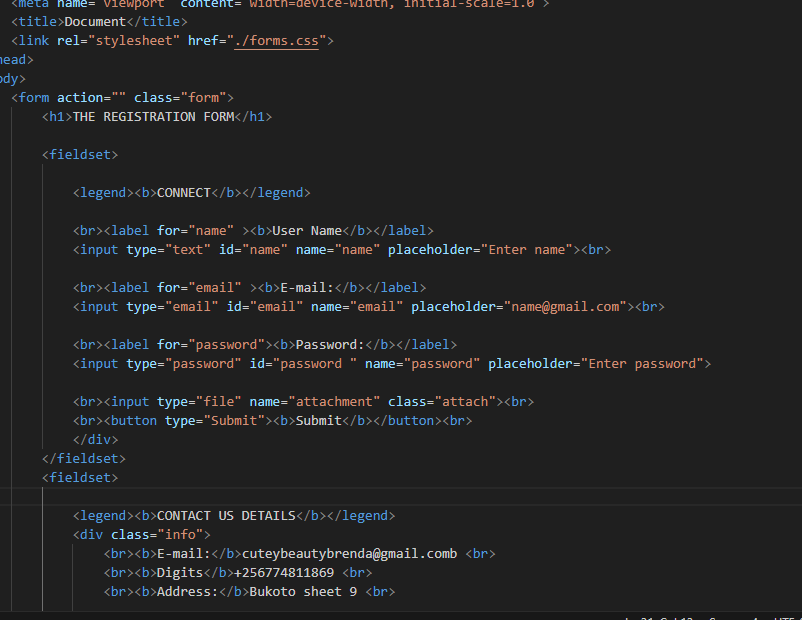Click the fieldset tag above CONTACT US DETAILS
This screenshot has height=620, width=802.
[80, 478]
